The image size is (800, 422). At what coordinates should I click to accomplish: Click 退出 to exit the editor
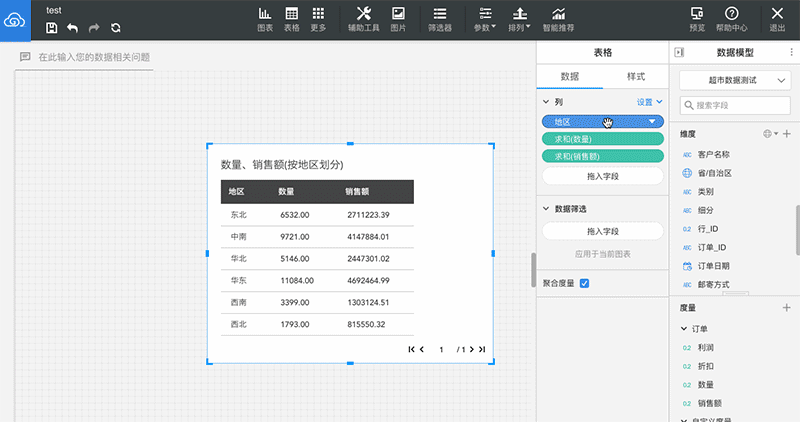[777, 20]
